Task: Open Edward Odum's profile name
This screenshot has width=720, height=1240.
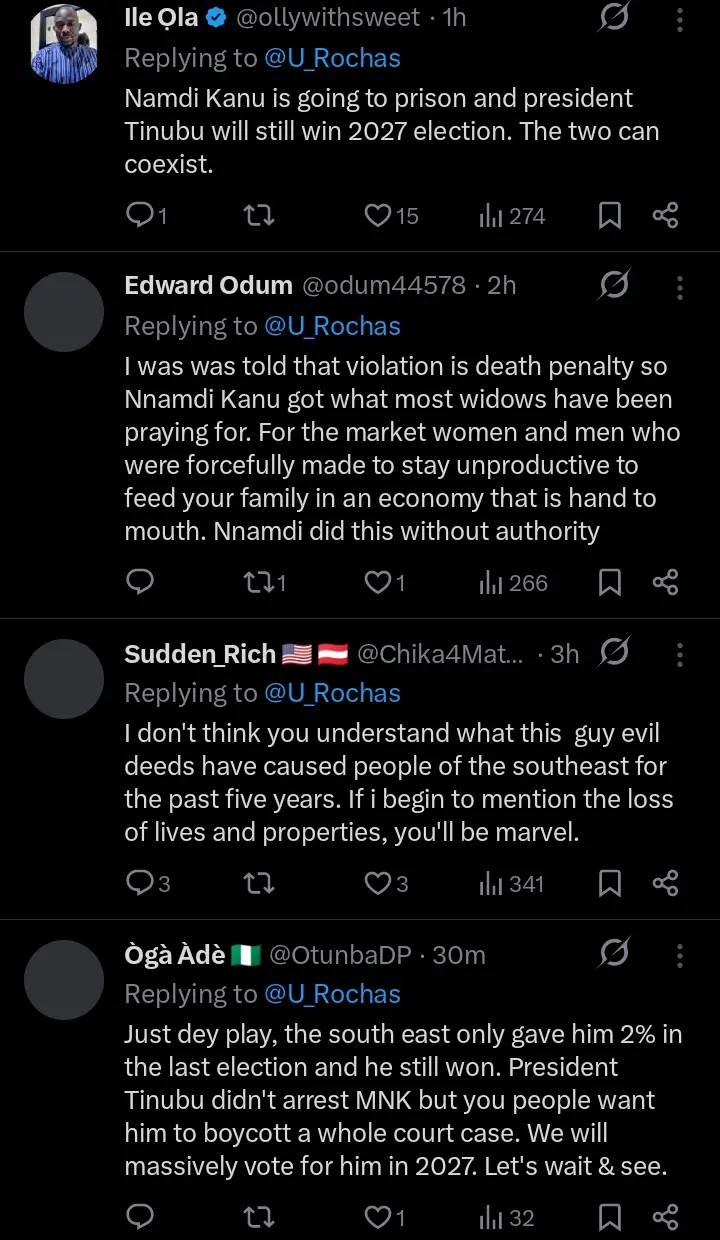Action: pyautogui.click(x=208, y=286)
